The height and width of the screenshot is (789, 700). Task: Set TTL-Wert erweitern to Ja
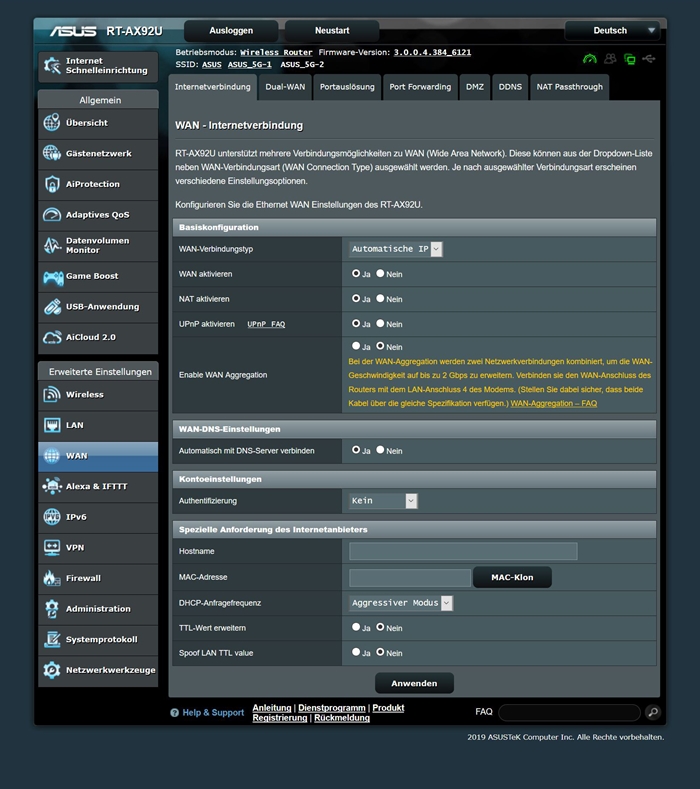(356, 627)
